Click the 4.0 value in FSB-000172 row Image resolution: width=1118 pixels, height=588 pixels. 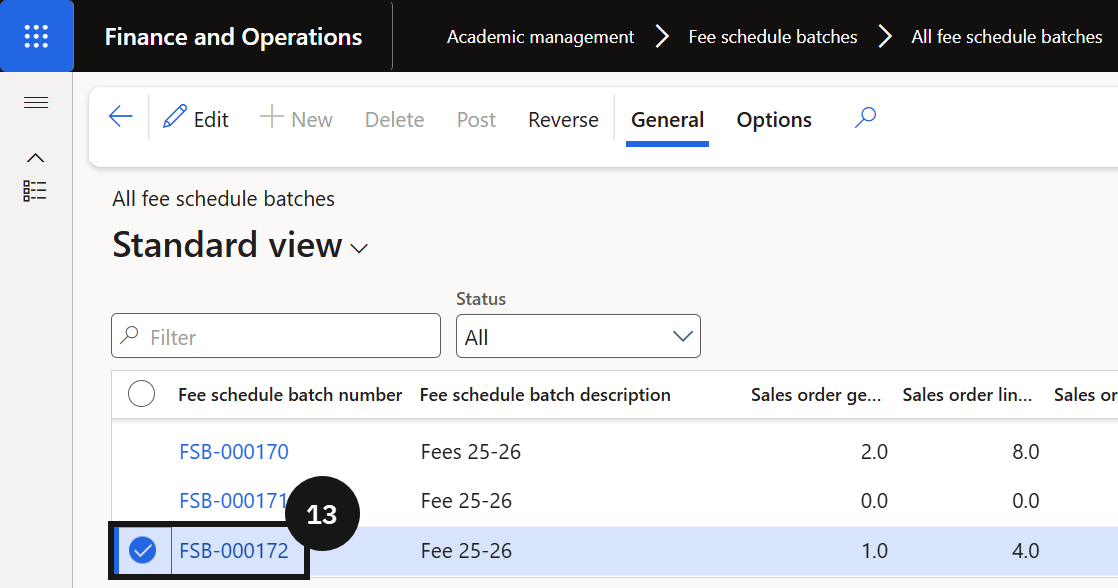[1026, 551]
